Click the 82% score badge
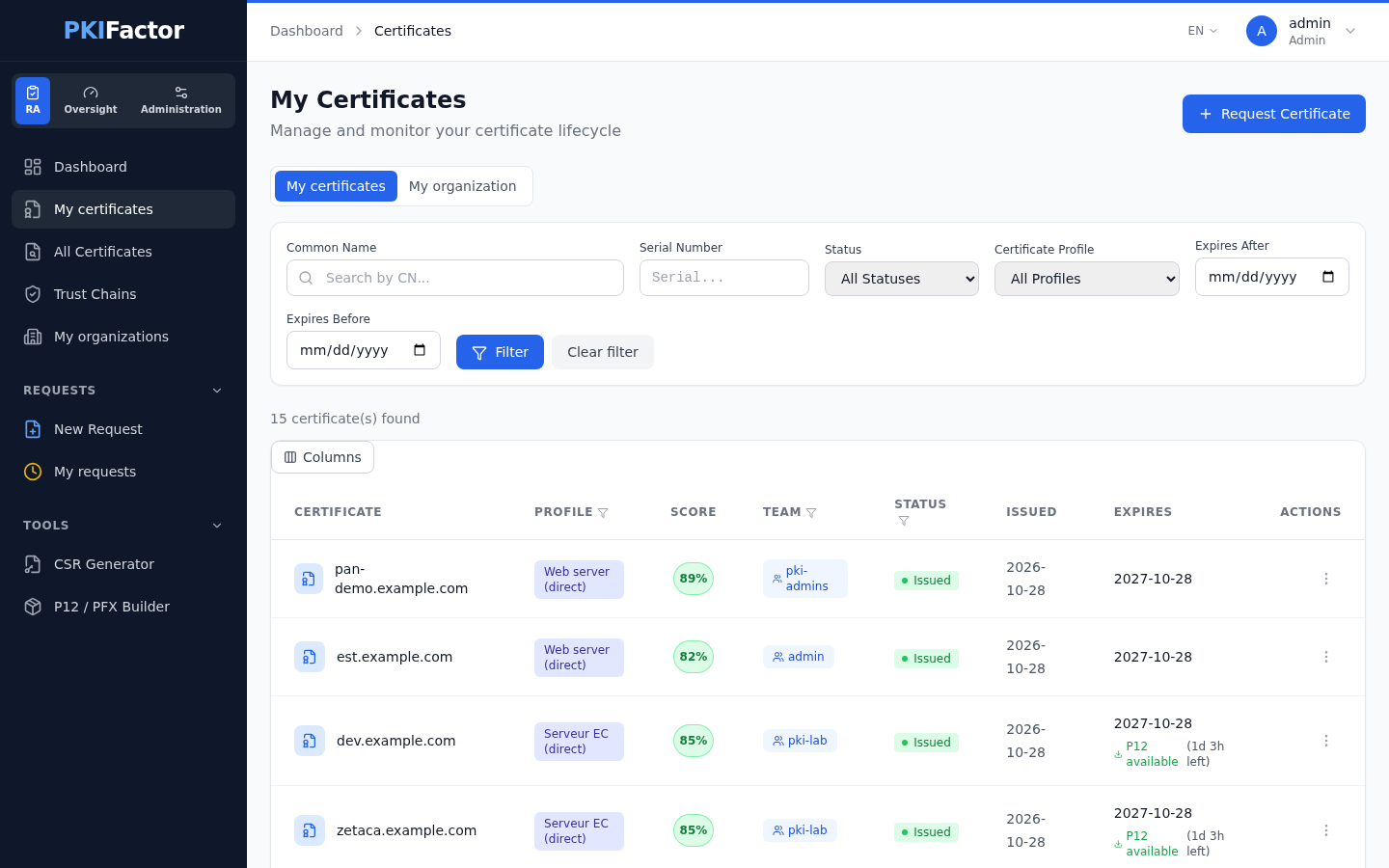Viewport: 1389px width, 868px height. 694,657
